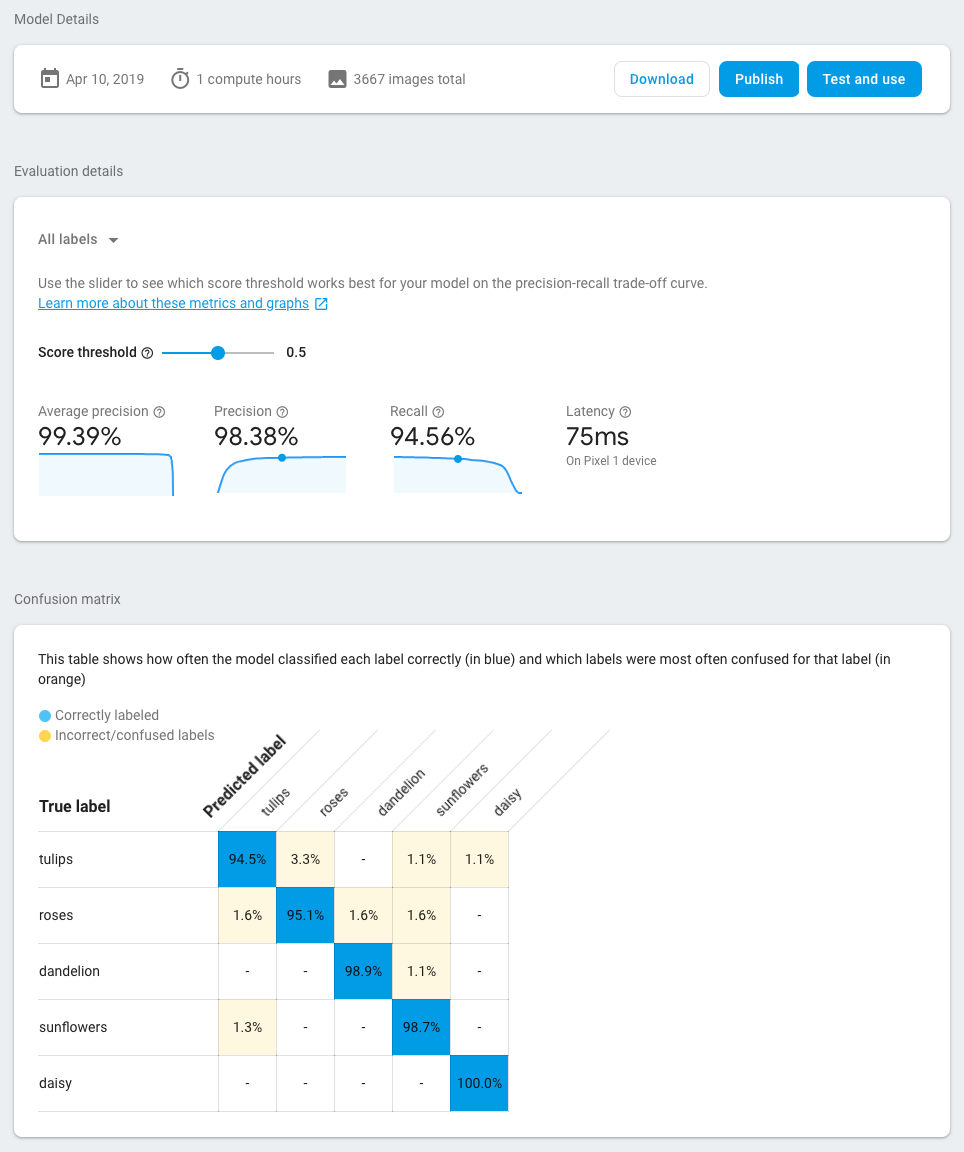
Task: Click the Precision curve graph
Action: 282,473
